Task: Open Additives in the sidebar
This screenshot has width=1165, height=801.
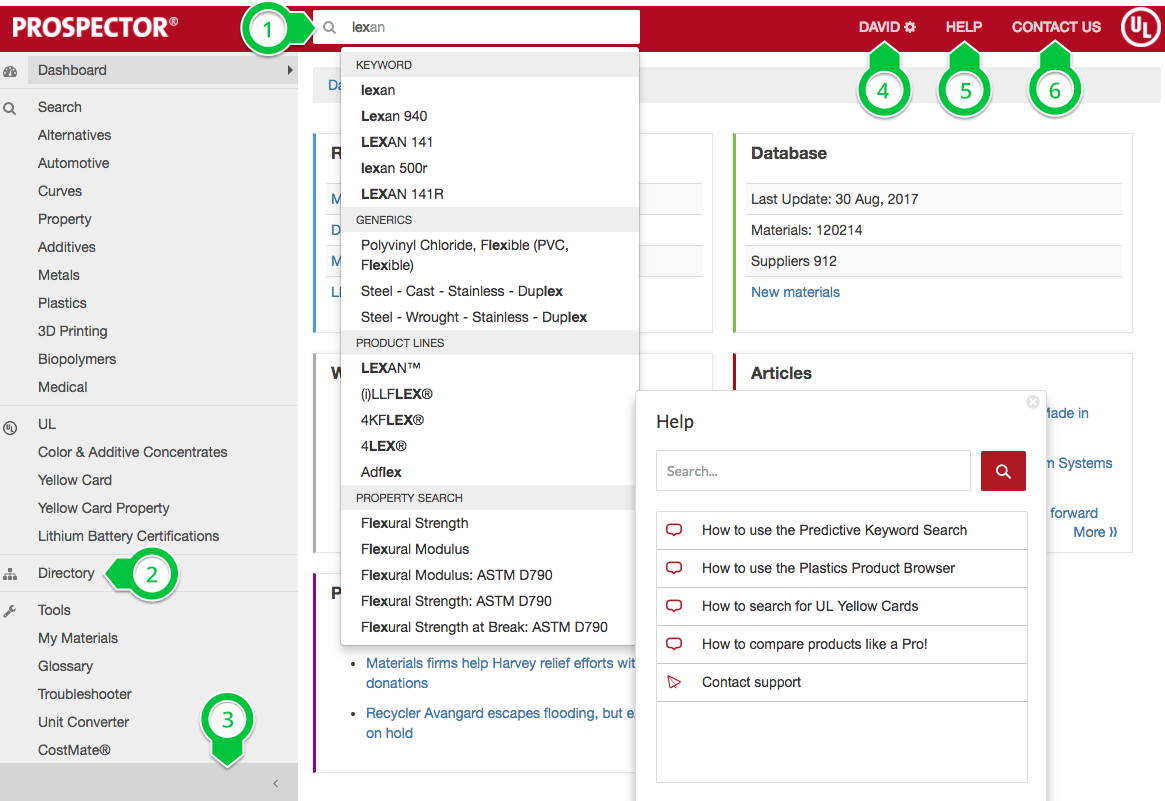Action: pos(66,247)
